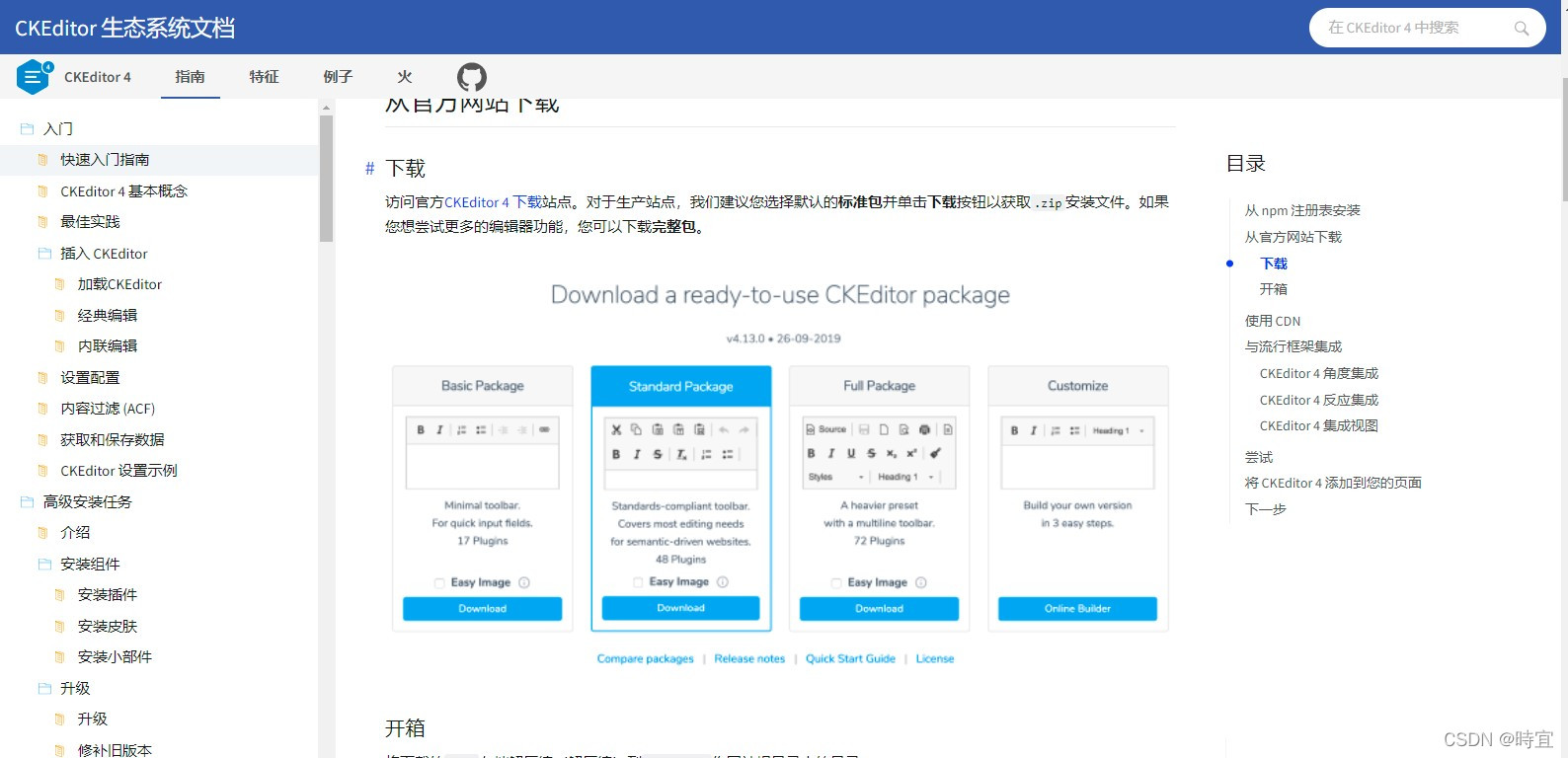Click the search magnifier icon
The image size is (1568, 758).
point(1522,29)
